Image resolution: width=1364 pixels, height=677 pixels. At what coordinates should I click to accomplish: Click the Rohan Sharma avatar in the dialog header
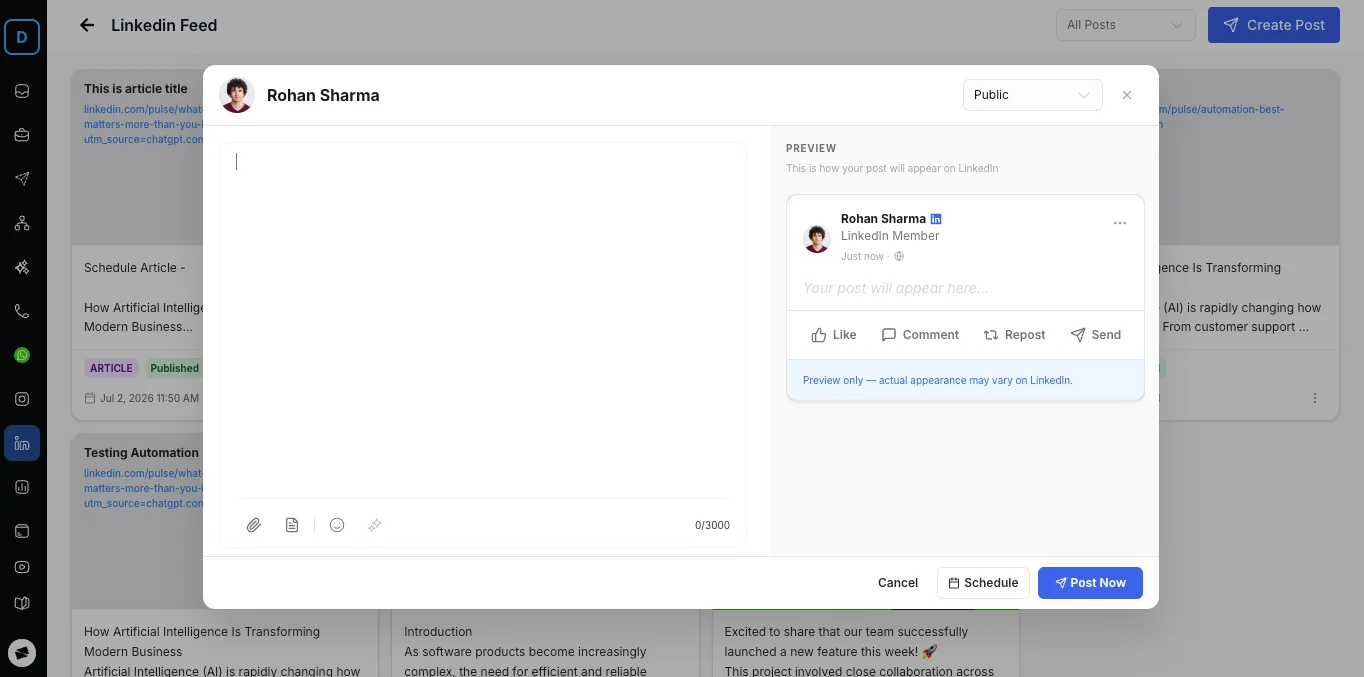coord(237,95)
